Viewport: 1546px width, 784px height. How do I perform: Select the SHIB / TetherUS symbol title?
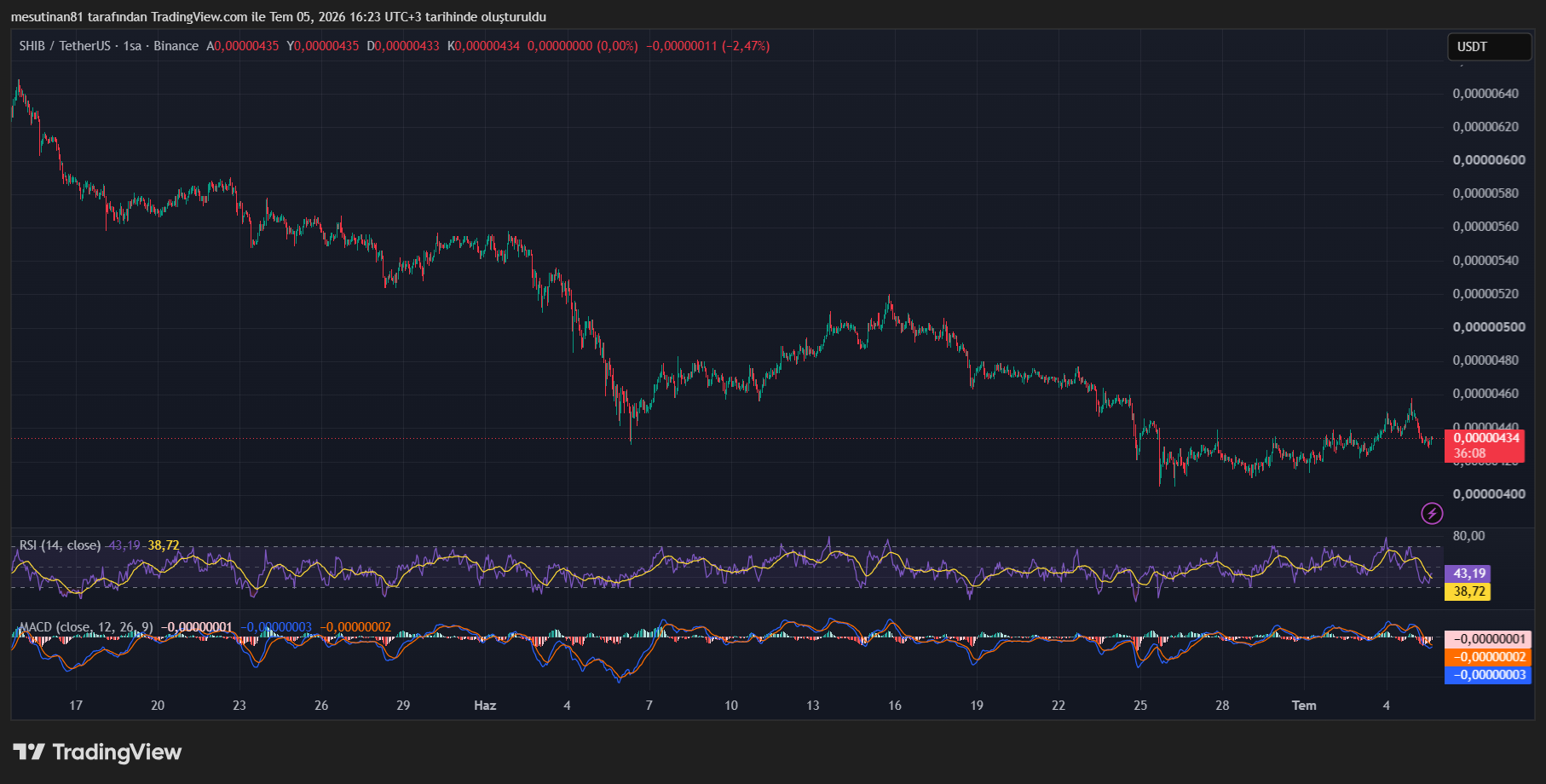coord(65,46)
